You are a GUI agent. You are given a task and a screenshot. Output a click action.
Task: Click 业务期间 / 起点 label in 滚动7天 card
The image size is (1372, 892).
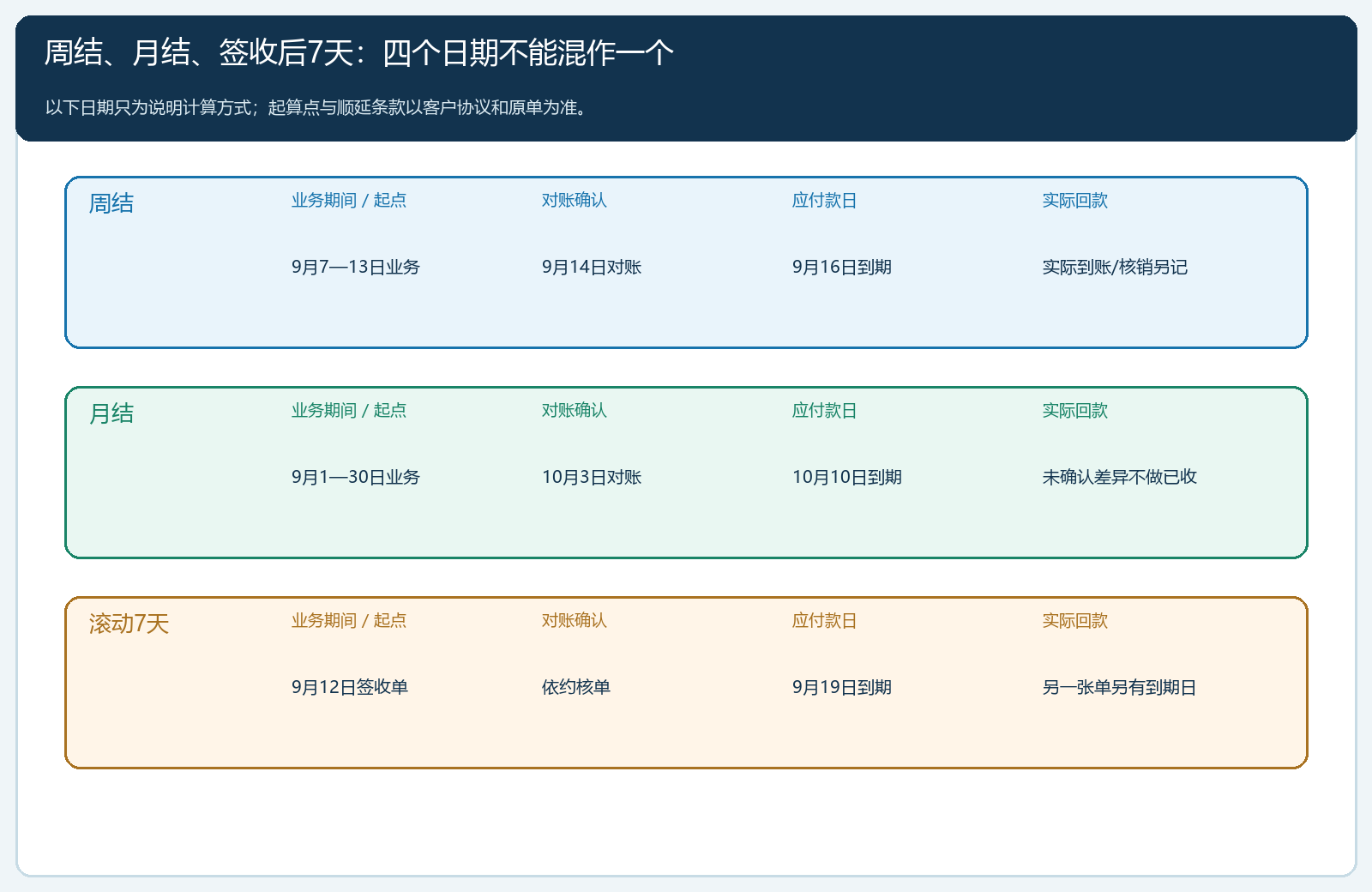click(349, 621)
